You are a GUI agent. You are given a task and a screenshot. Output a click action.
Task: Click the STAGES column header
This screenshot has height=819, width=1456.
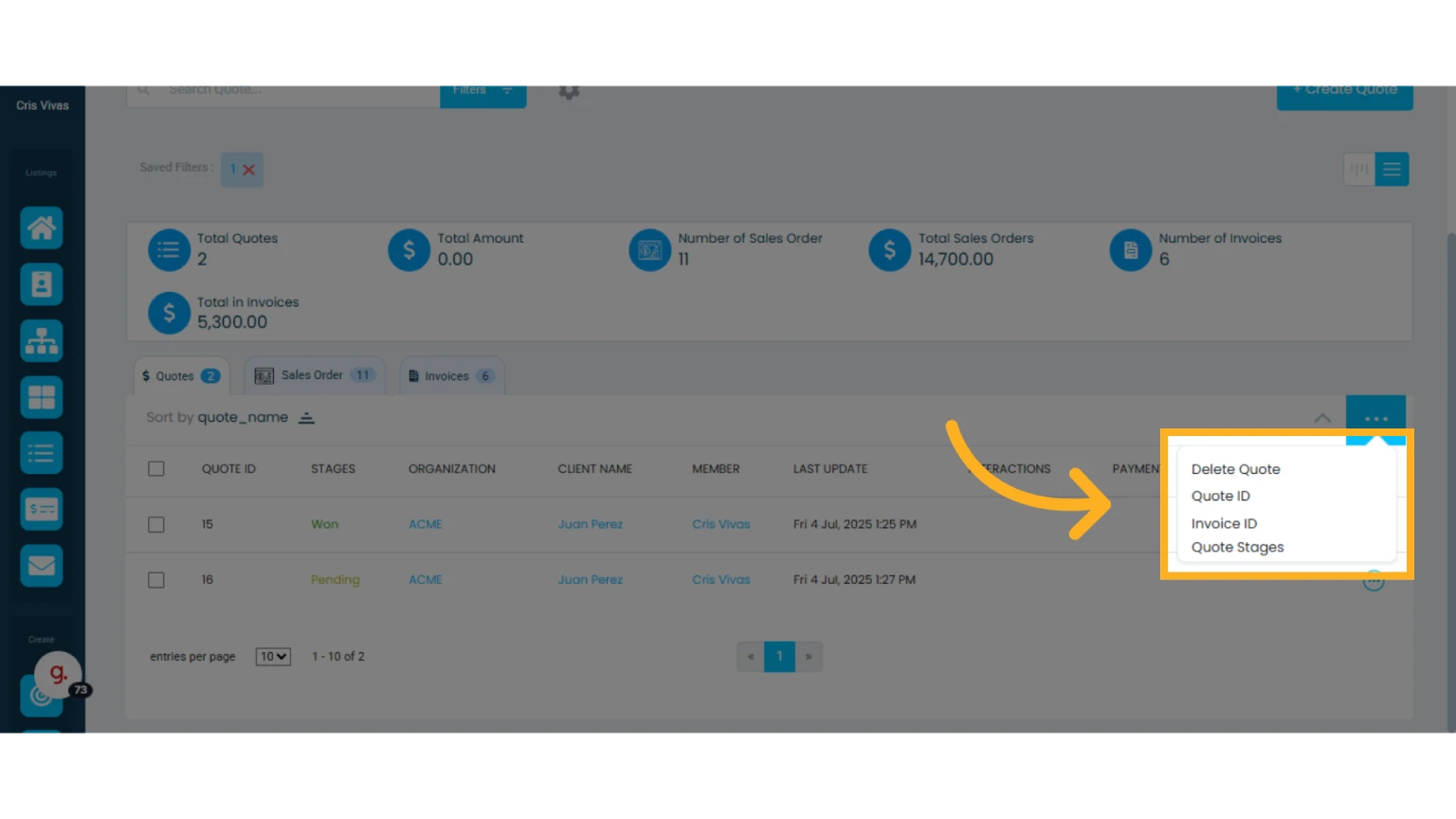pos(333,469)
